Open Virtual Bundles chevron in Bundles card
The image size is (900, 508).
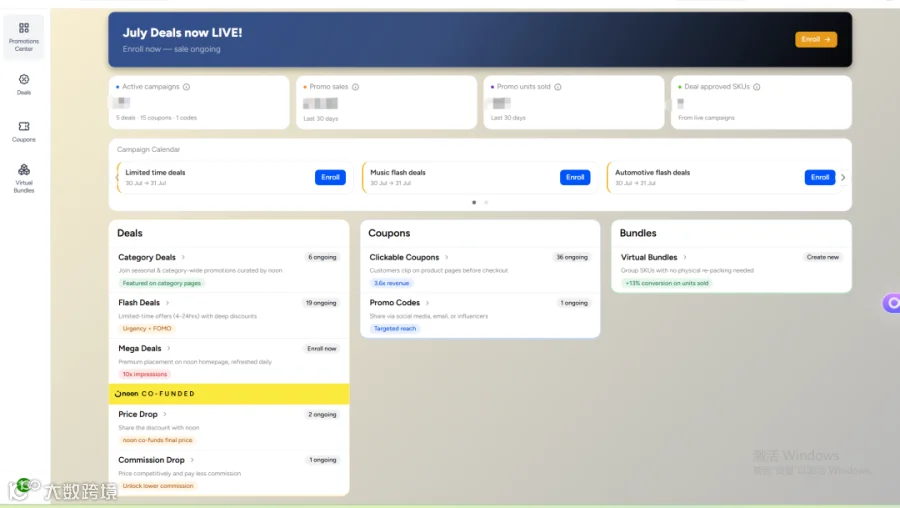pos(685,257)
